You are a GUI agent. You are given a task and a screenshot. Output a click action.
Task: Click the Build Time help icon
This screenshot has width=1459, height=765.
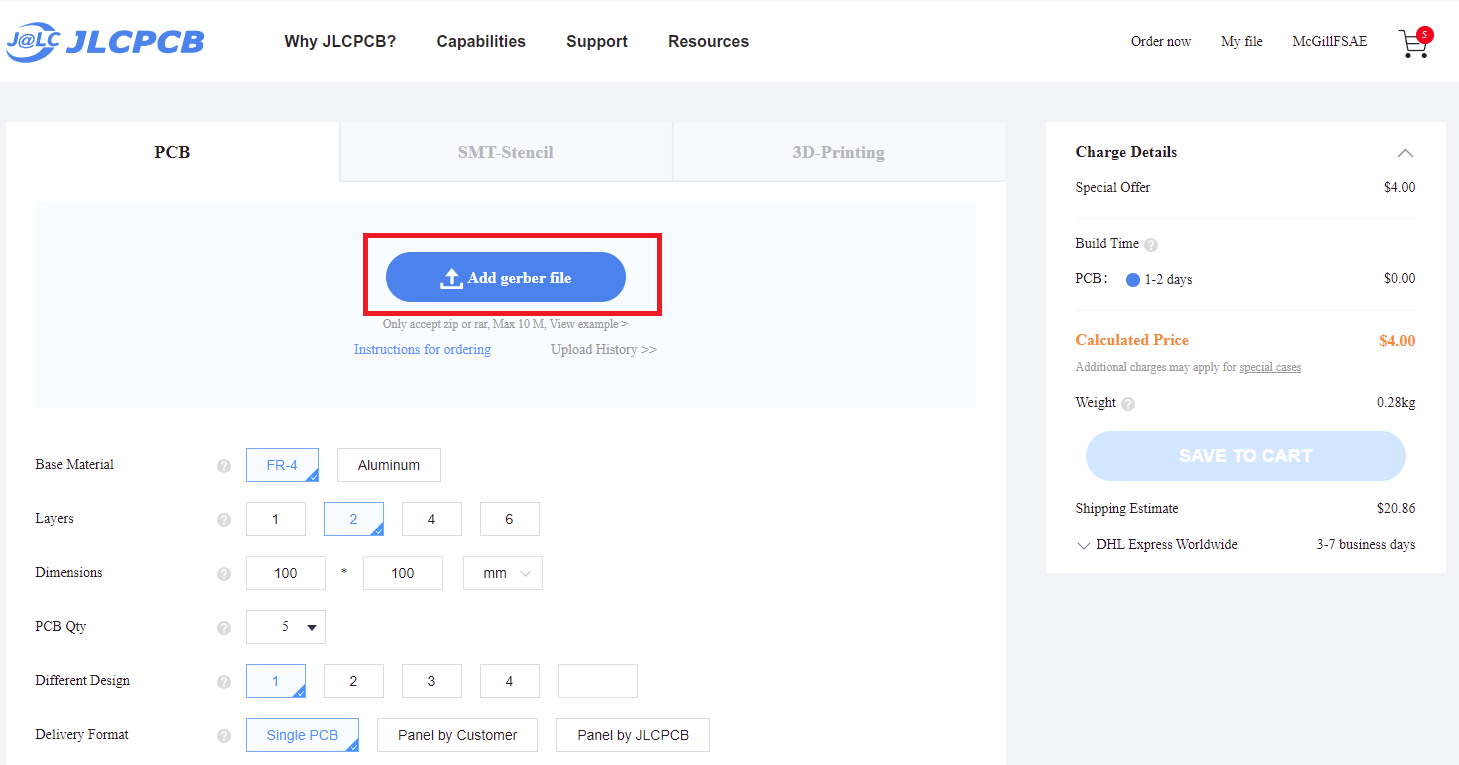[1151, 245]
